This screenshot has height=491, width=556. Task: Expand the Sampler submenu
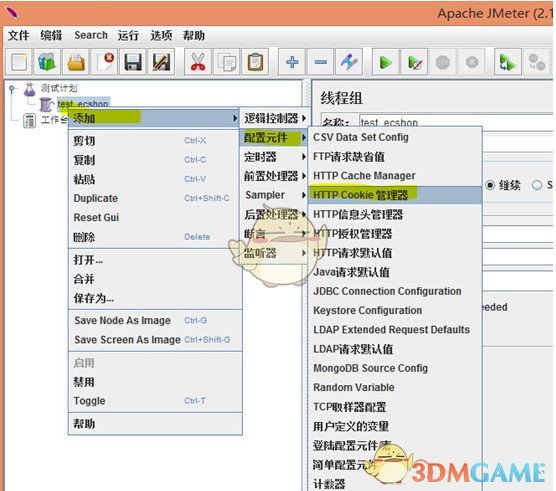(274, 195)
